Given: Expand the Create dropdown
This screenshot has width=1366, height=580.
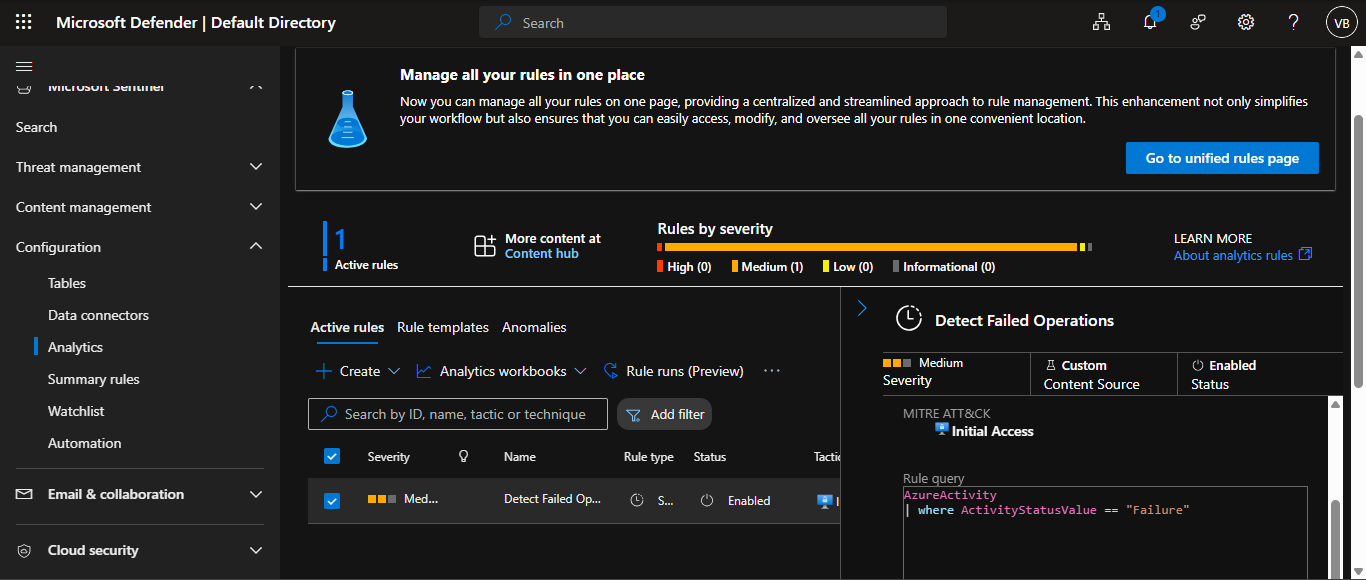Looking at the screenshot, I should (x=358, y=371).
